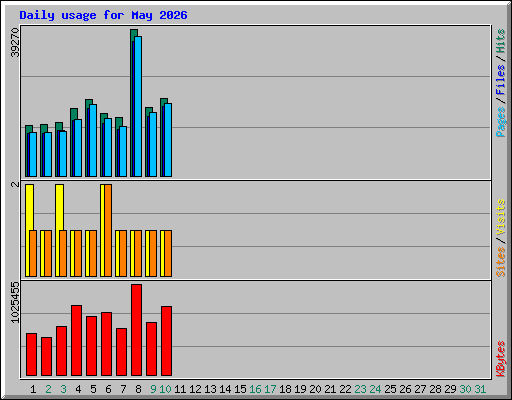Viewport: 512px width, 400px height.
Task: Click the day 8 hits bar peak
Action: click(134, 33)
